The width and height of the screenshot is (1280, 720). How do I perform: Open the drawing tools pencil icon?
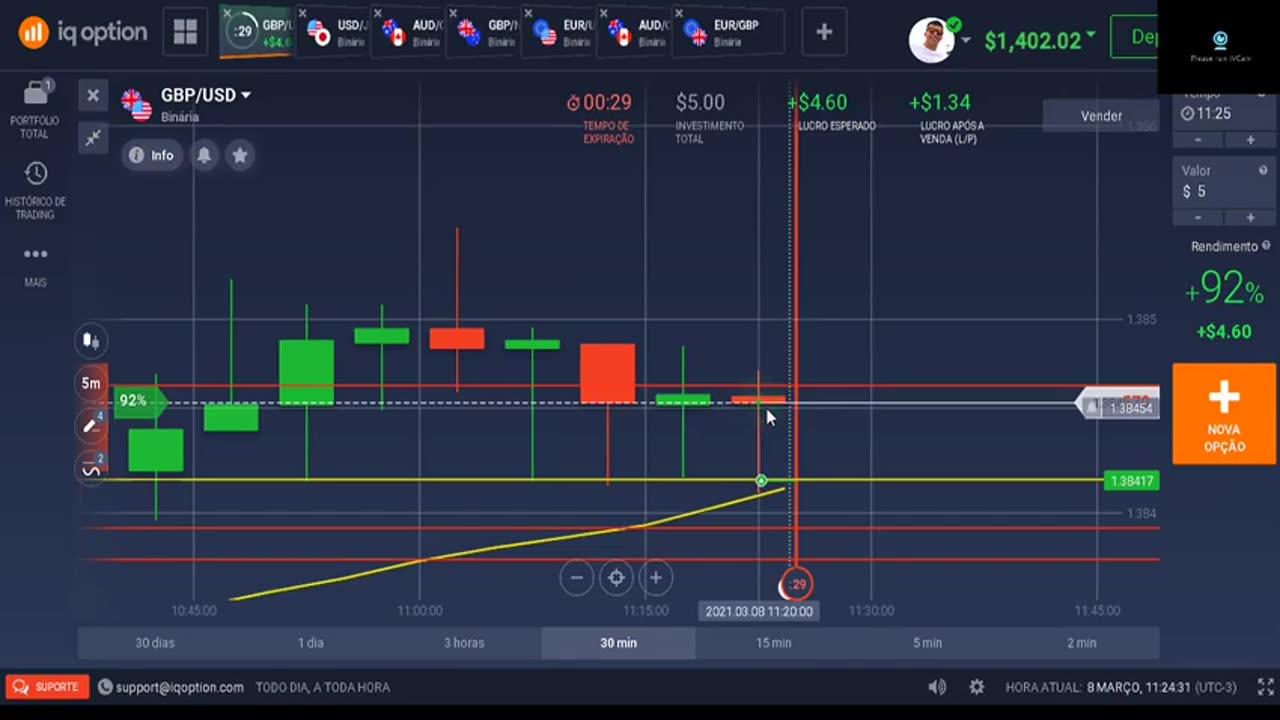[91, 426]
